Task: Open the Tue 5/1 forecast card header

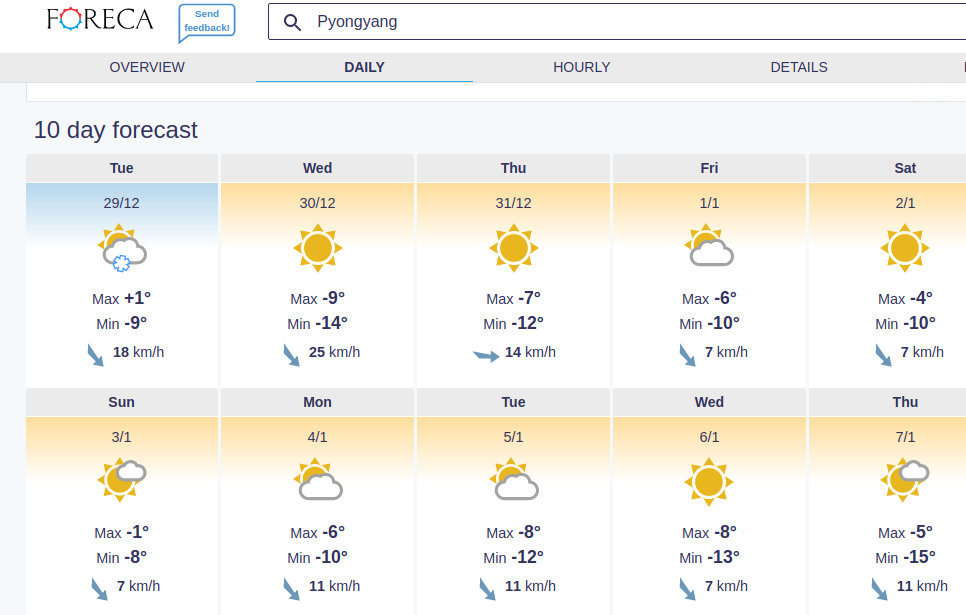Action: pyautogui.click(x=513, y=402)
